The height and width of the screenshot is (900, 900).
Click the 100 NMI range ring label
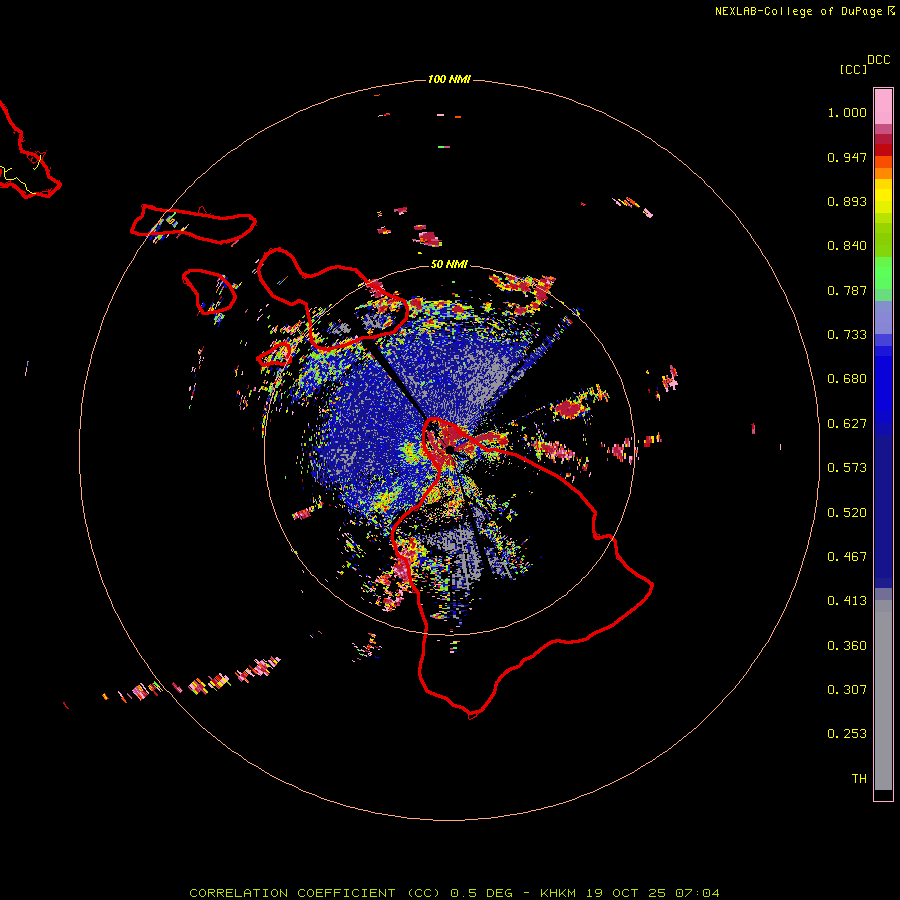click(449, 79)
